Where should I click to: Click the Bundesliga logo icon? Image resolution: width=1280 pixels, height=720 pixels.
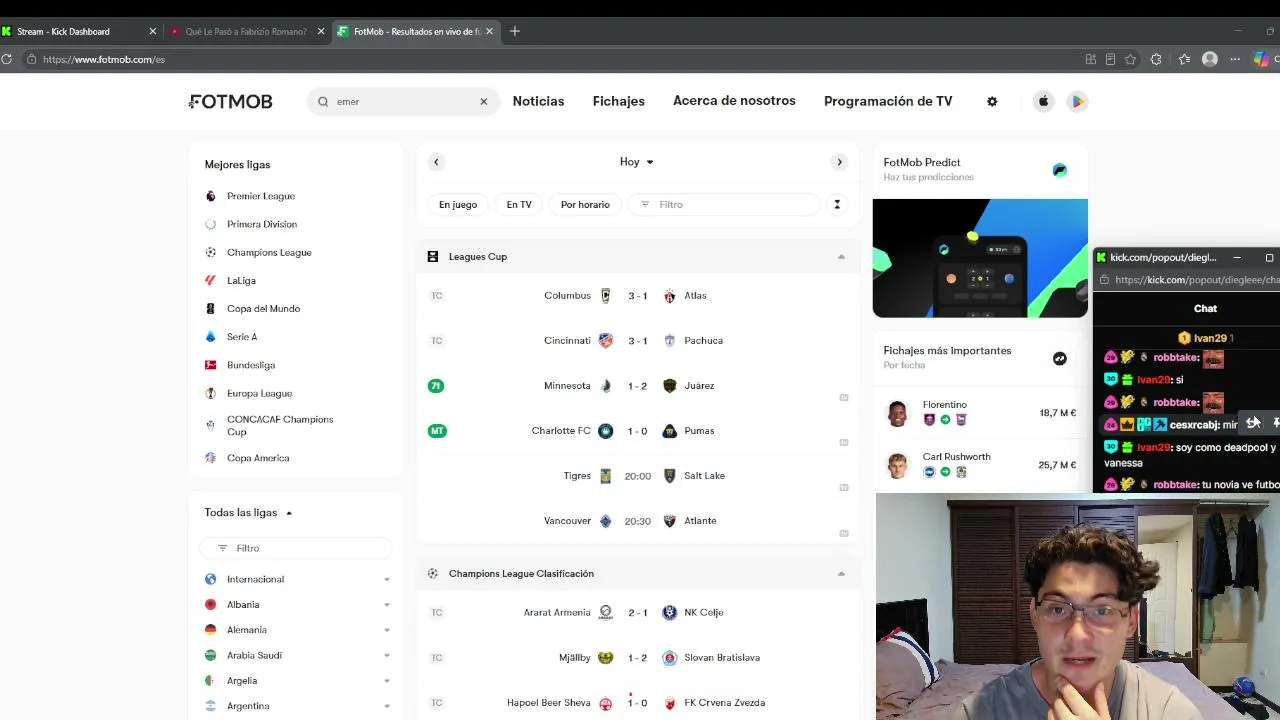pos(210,365)
